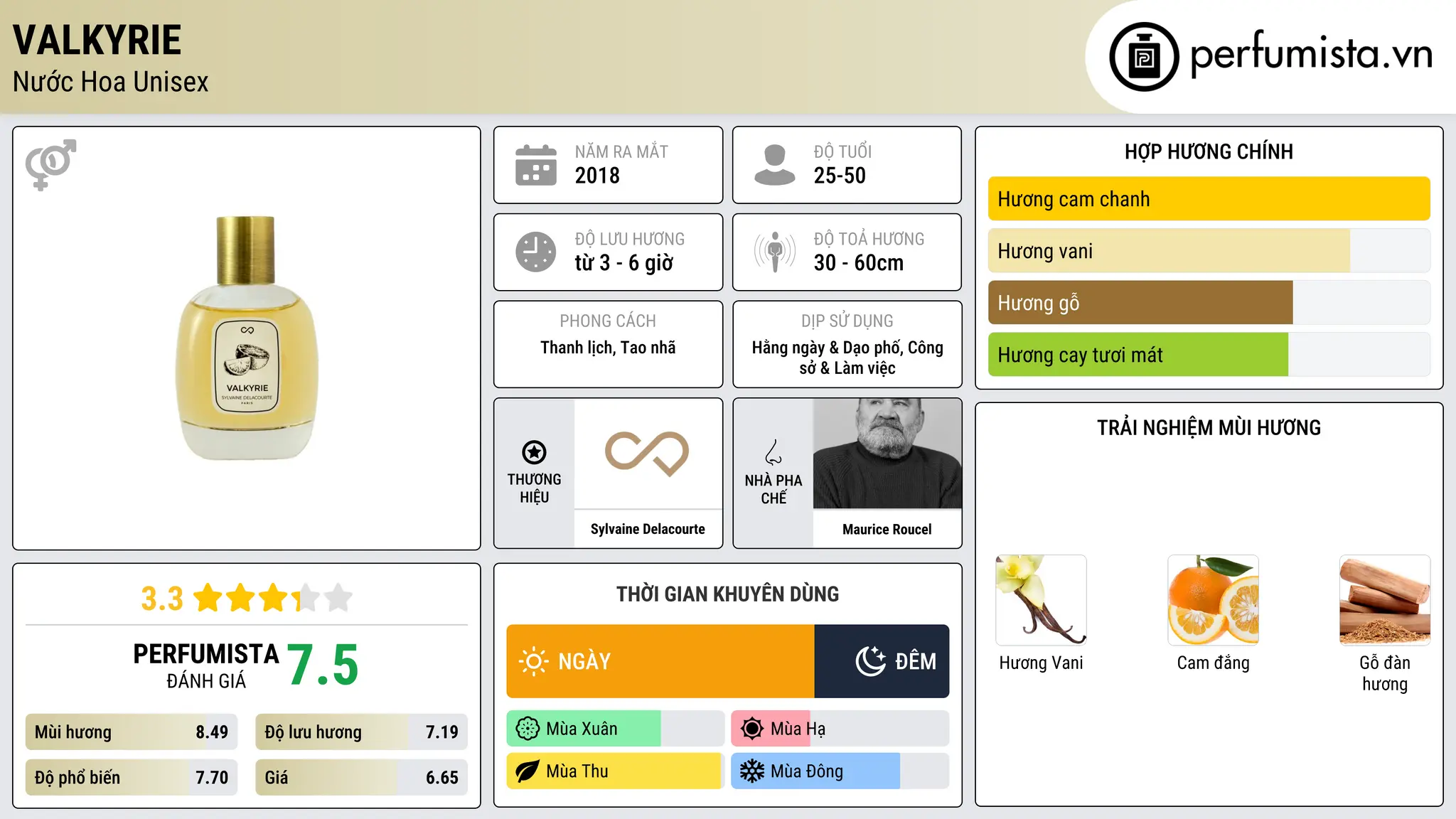Click the sillage icon beside Độ toả hương
Screen dimensions: 1456x819
click(774, 252)
